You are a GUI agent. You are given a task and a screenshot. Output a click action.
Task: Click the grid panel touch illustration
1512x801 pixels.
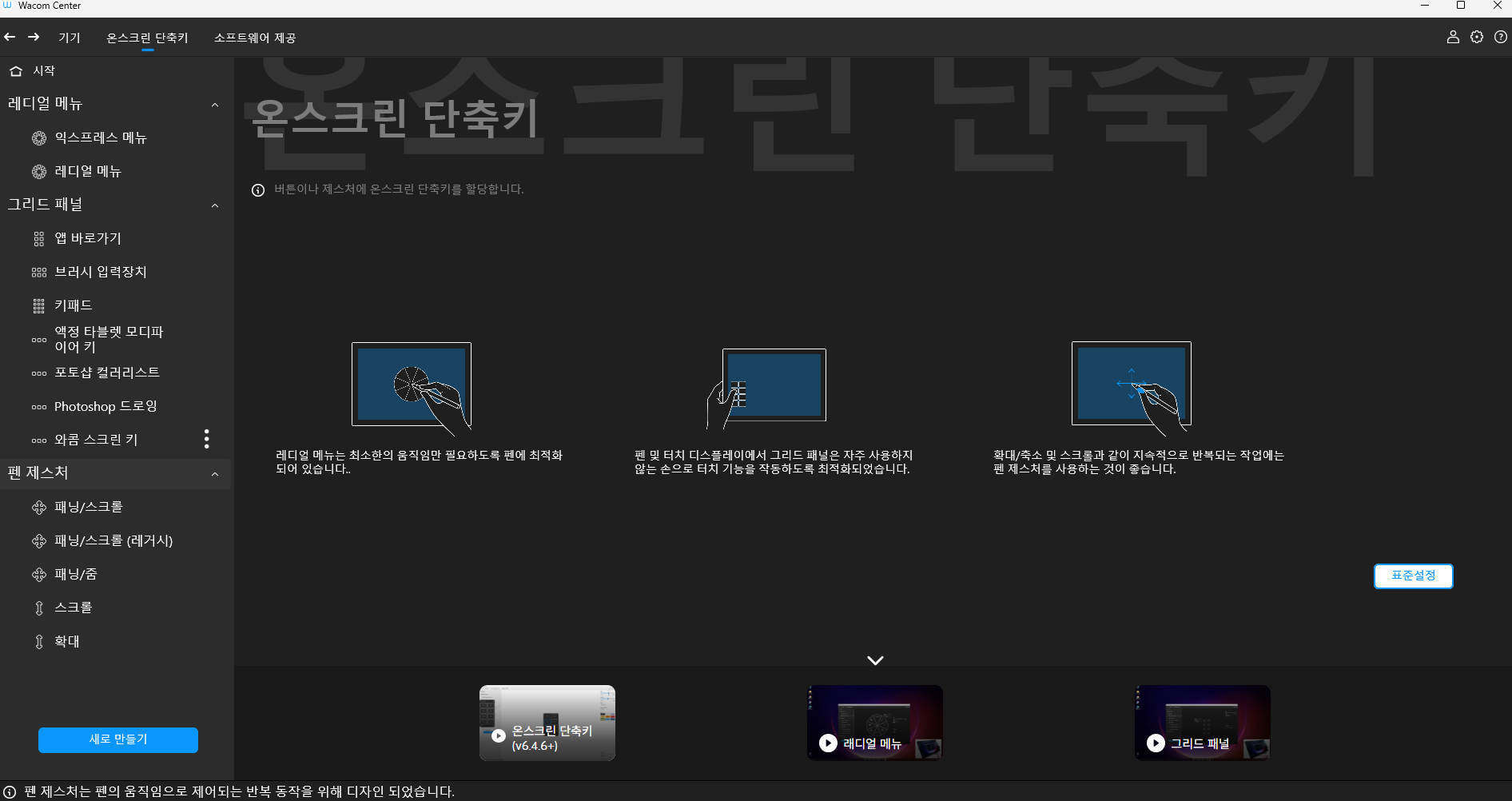coord(767,389)
